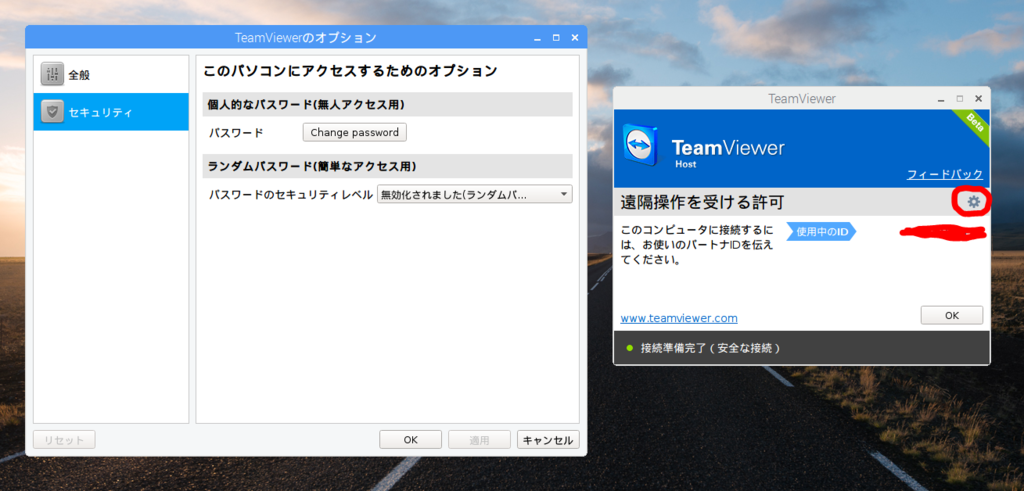Close the TeamViewer options window
This screenshot has width=1024, height=491.
pyautogui.click(x=575, y=39)
